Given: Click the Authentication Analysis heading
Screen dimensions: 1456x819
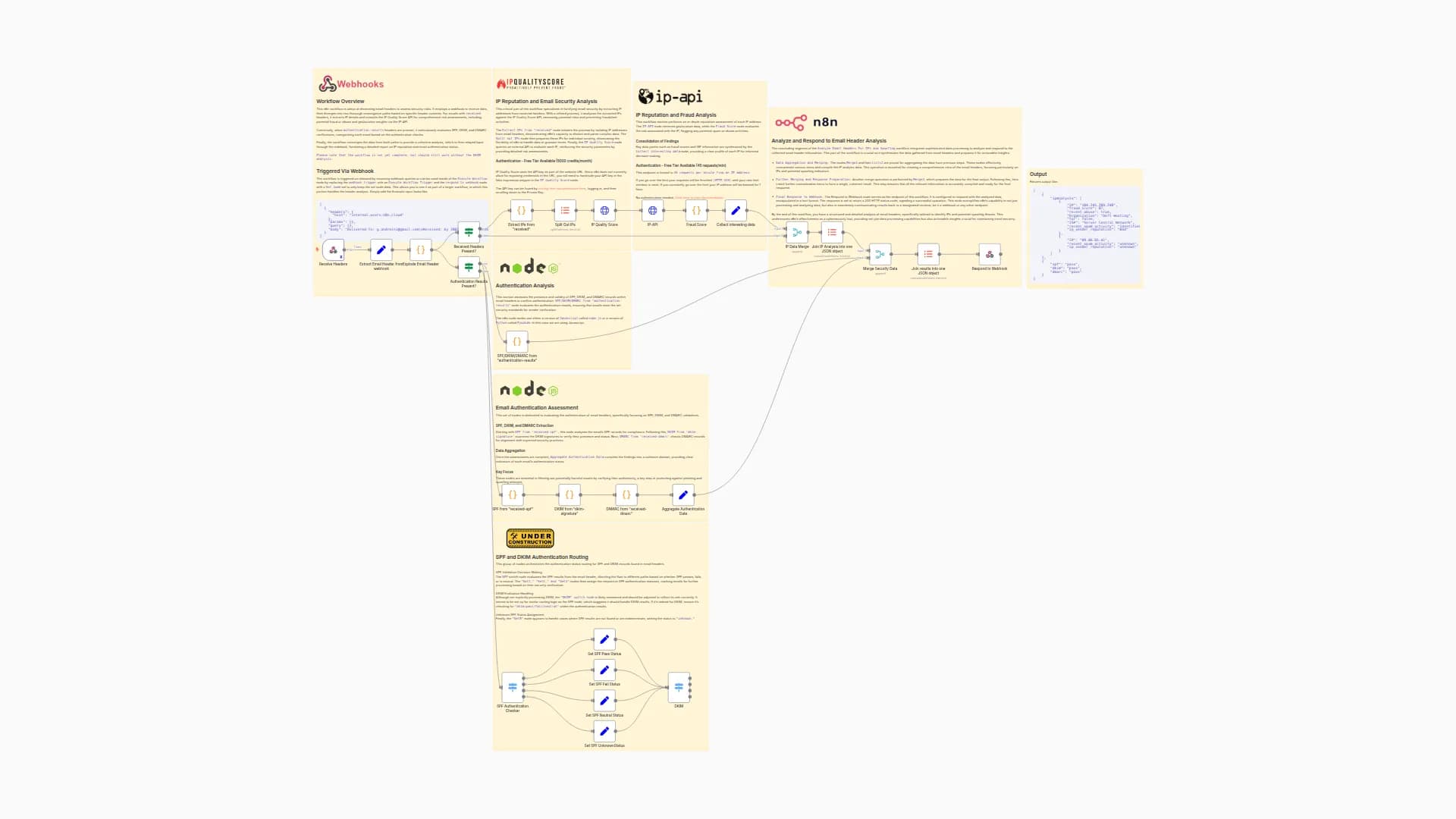Looking at the screenshot, I should tap(525, 286).
